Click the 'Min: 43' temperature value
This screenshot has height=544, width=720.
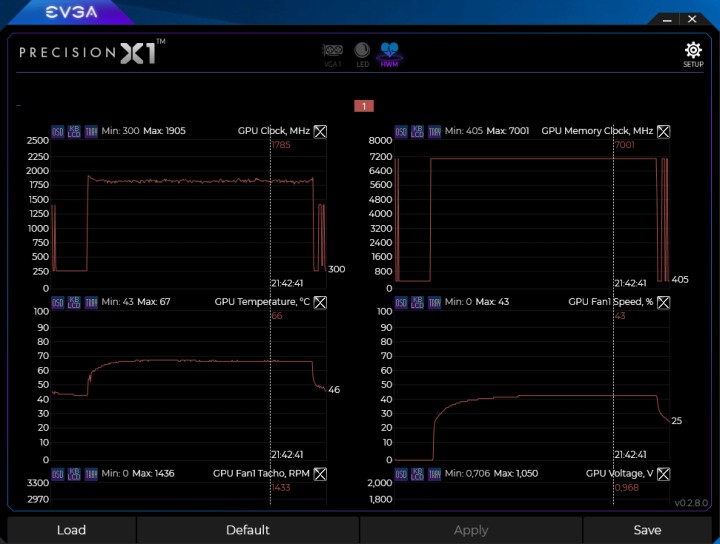(118, 302)
